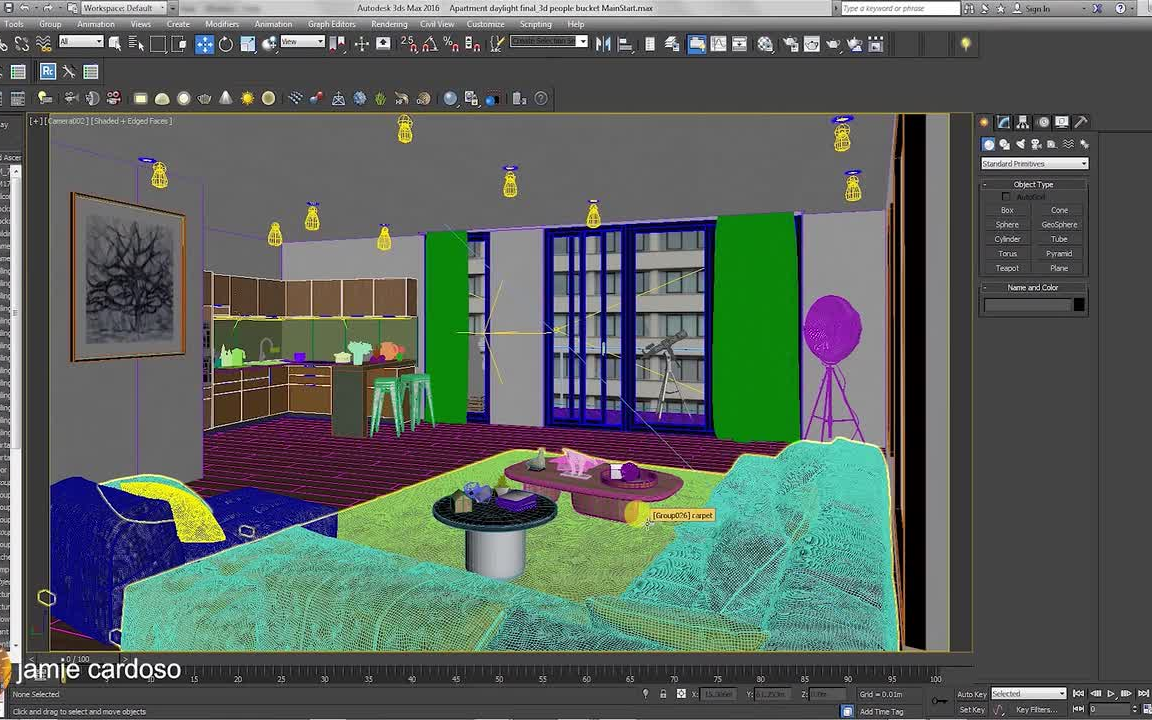The height and width of the screenshot is (720, 1152).
Task: Click the Auto Key button
Action: tap(970, 693)
